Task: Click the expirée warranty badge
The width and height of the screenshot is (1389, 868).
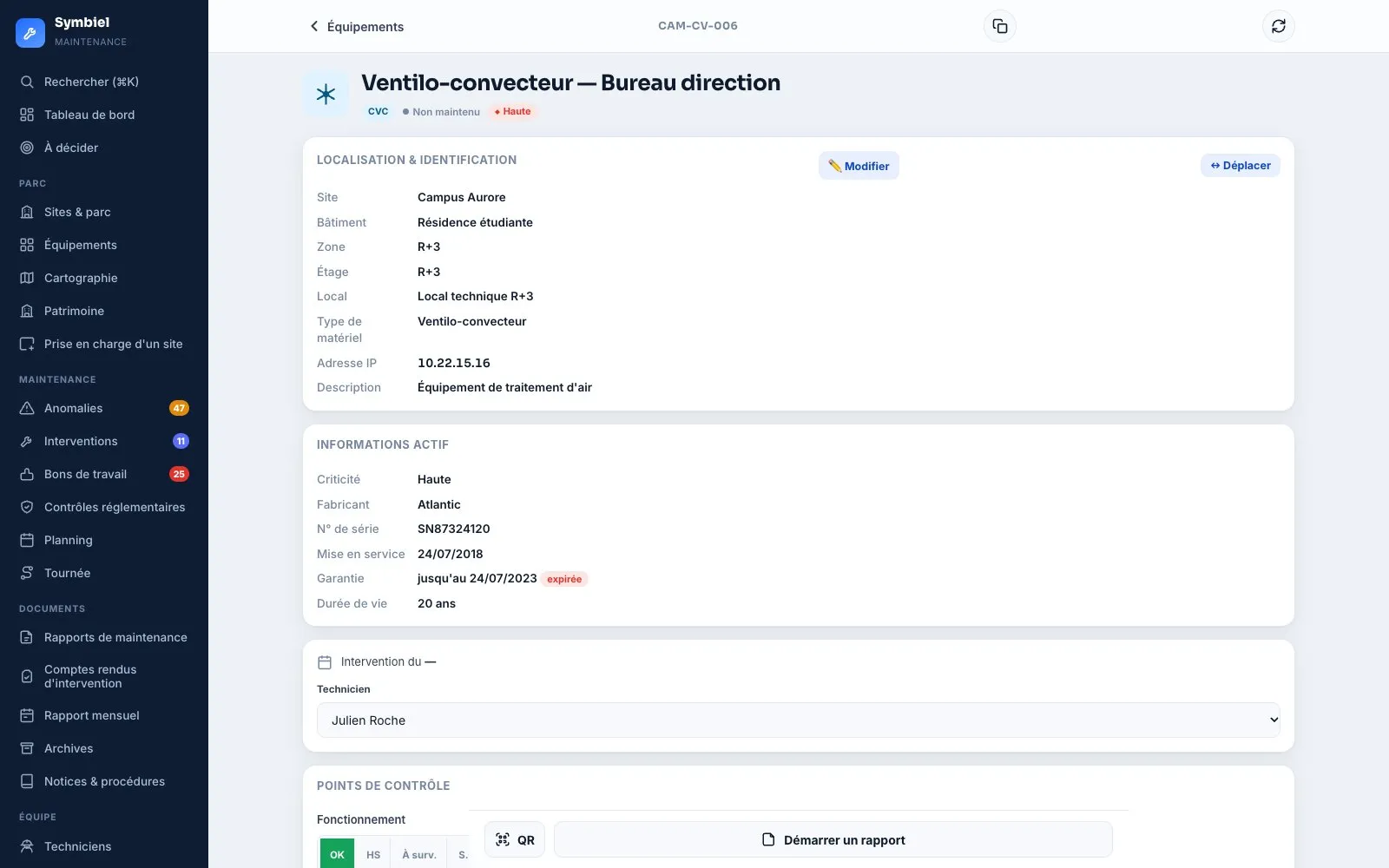Action: (x=564, y=579)
